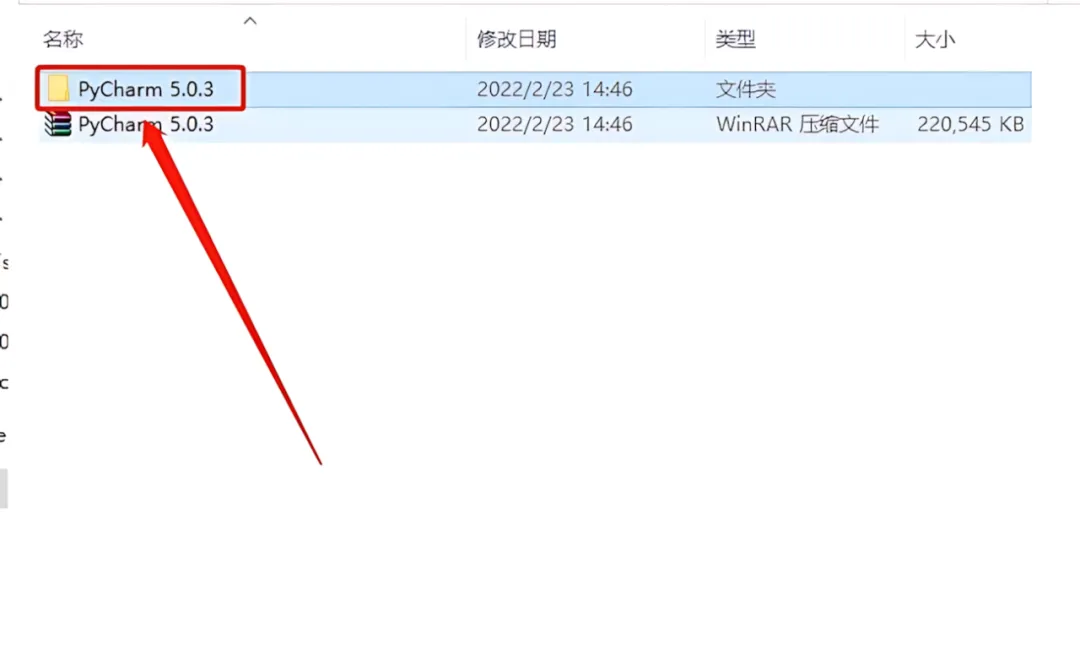Click the divider between 类型 and 大小 headers
The height and width of the screenshot is (649, 1080).
904,39
